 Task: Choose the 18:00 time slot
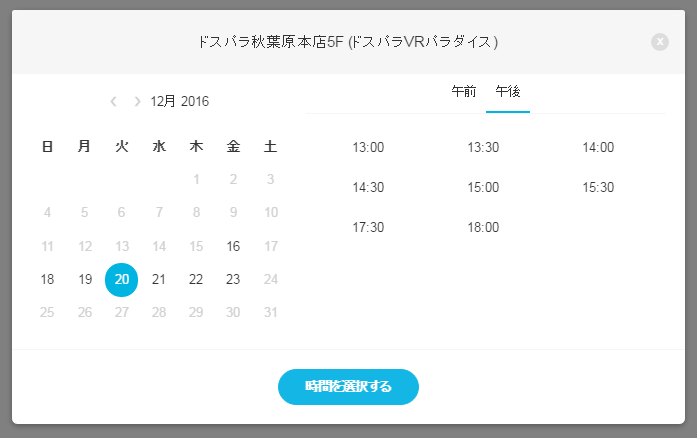point(483,227)
